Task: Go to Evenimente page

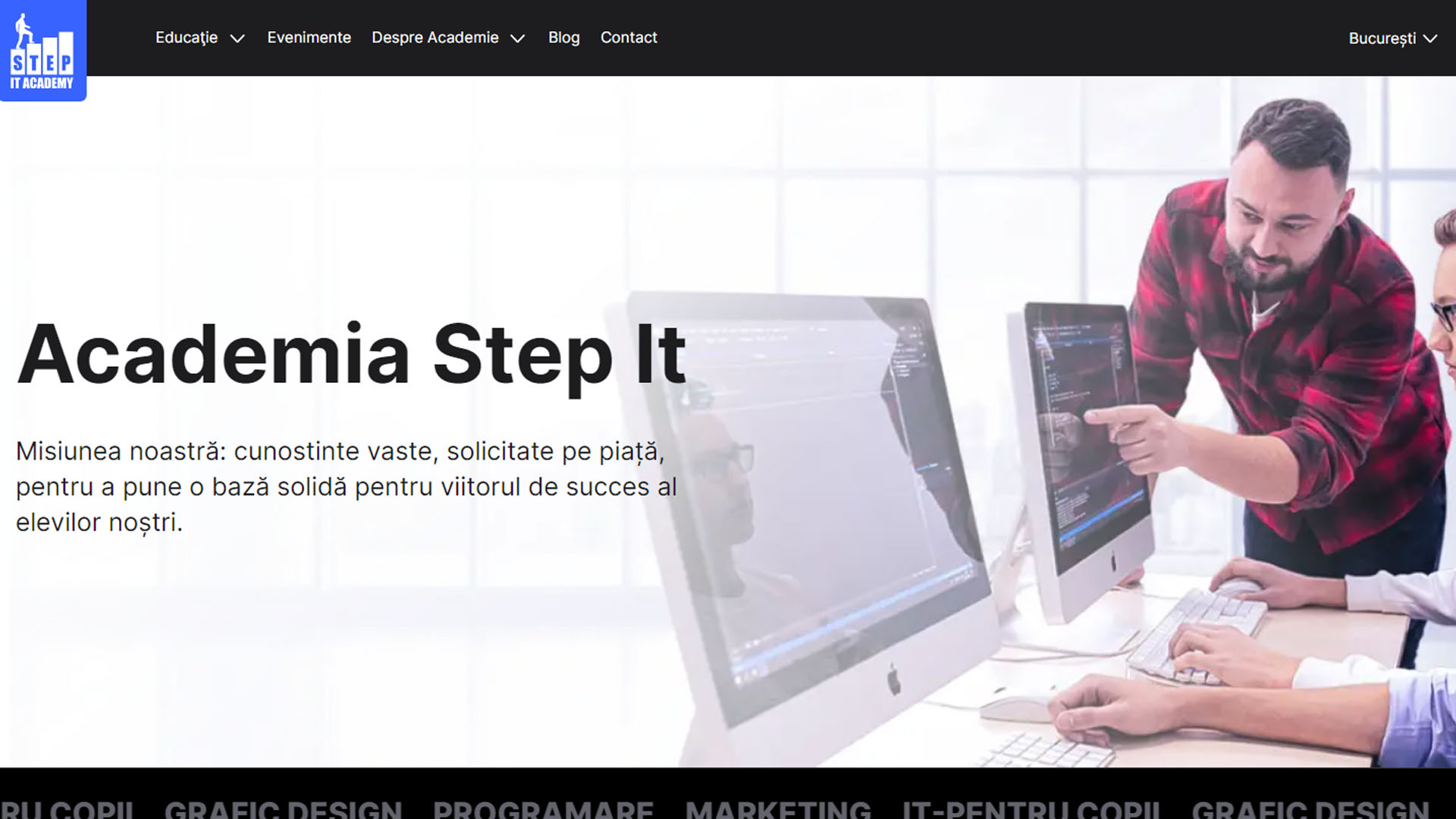Action: 309,38
